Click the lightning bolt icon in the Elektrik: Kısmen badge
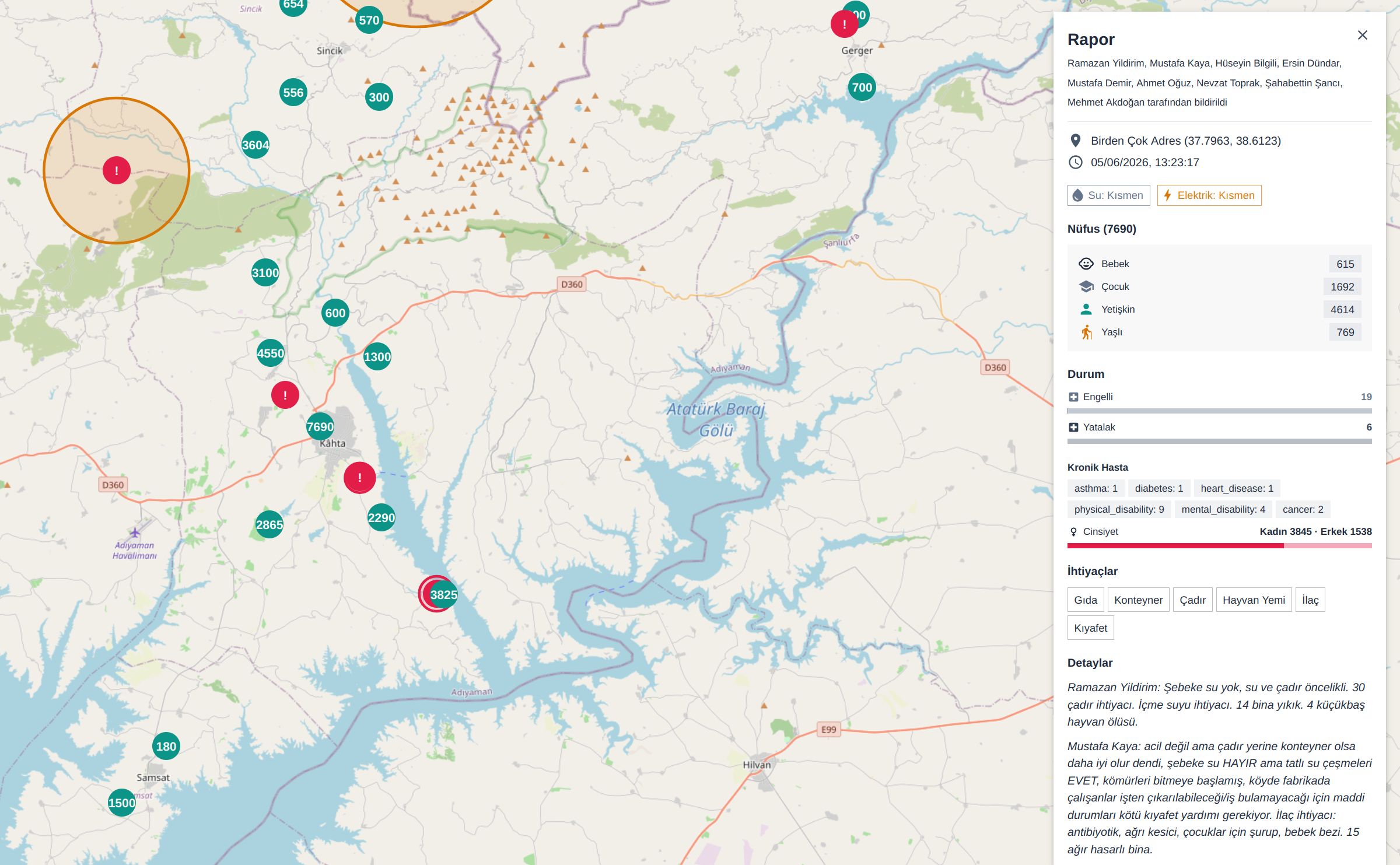1400x865 pixels. point(1167,195)
